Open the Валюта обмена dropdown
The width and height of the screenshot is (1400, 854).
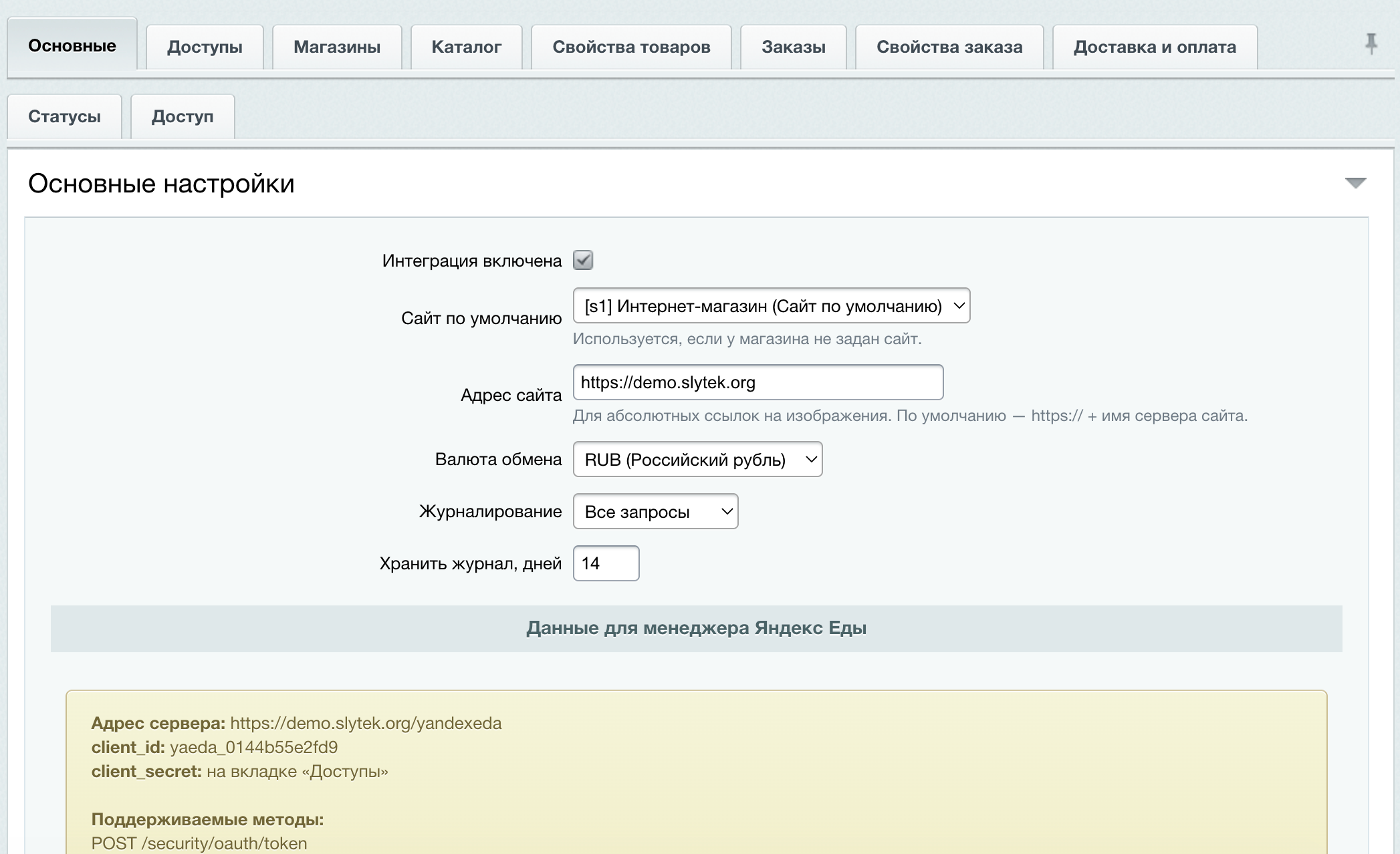click(697, 460)
